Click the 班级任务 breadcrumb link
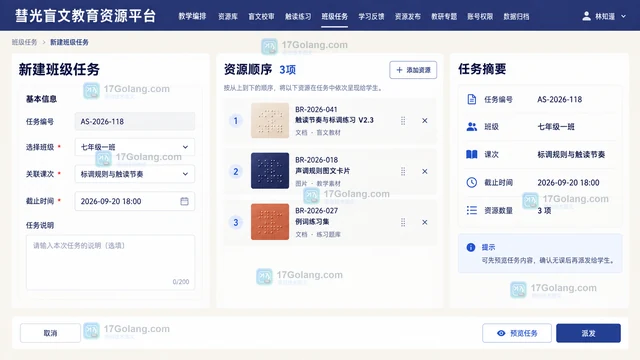 [24, 42]
